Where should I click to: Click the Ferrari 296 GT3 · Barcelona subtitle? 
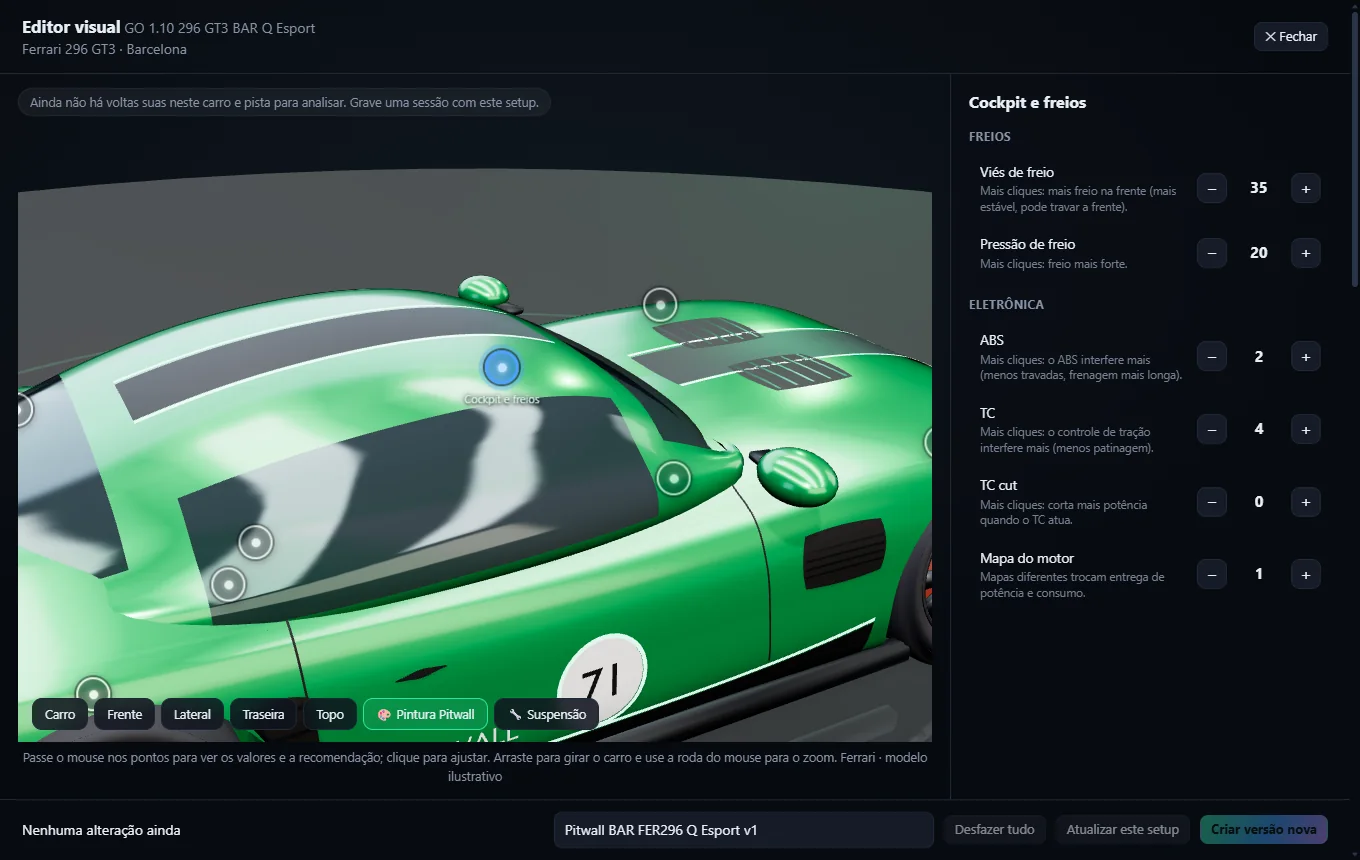click(104, 49)
